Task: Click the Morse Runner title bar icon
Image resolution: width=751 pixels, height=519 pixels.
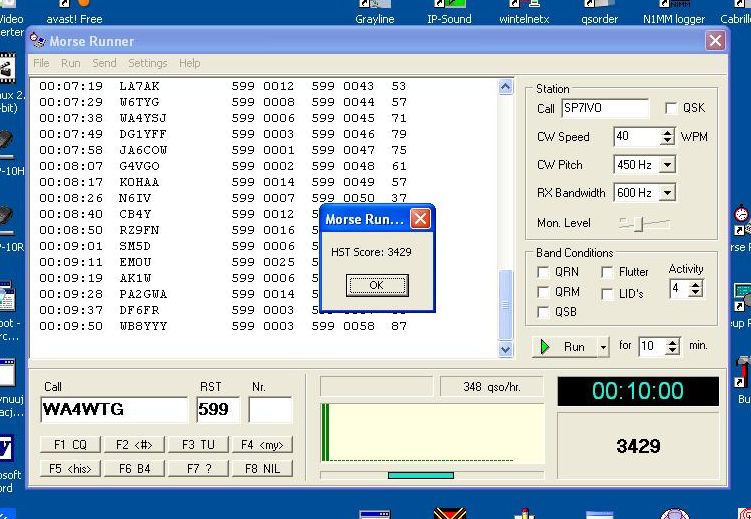Action: pyautogui.click(x=37, y=41)
